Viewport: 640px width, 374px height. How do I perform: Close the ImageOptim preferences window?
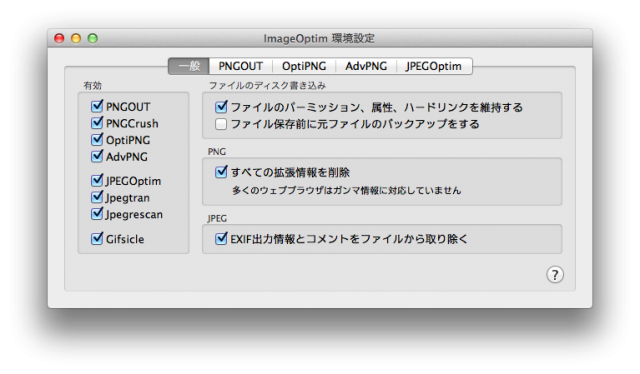[59, 38]
